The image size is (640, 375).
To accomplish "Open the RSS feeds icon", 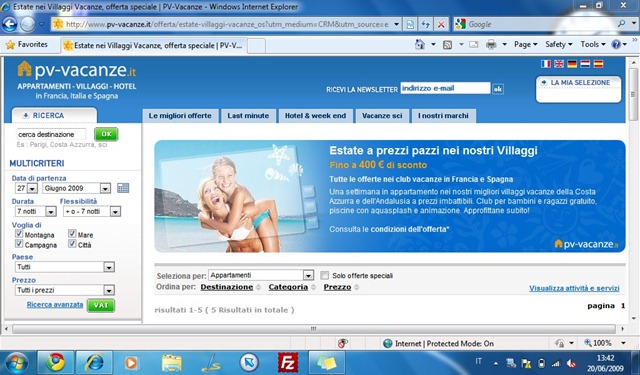I will [x=447, y=44].
